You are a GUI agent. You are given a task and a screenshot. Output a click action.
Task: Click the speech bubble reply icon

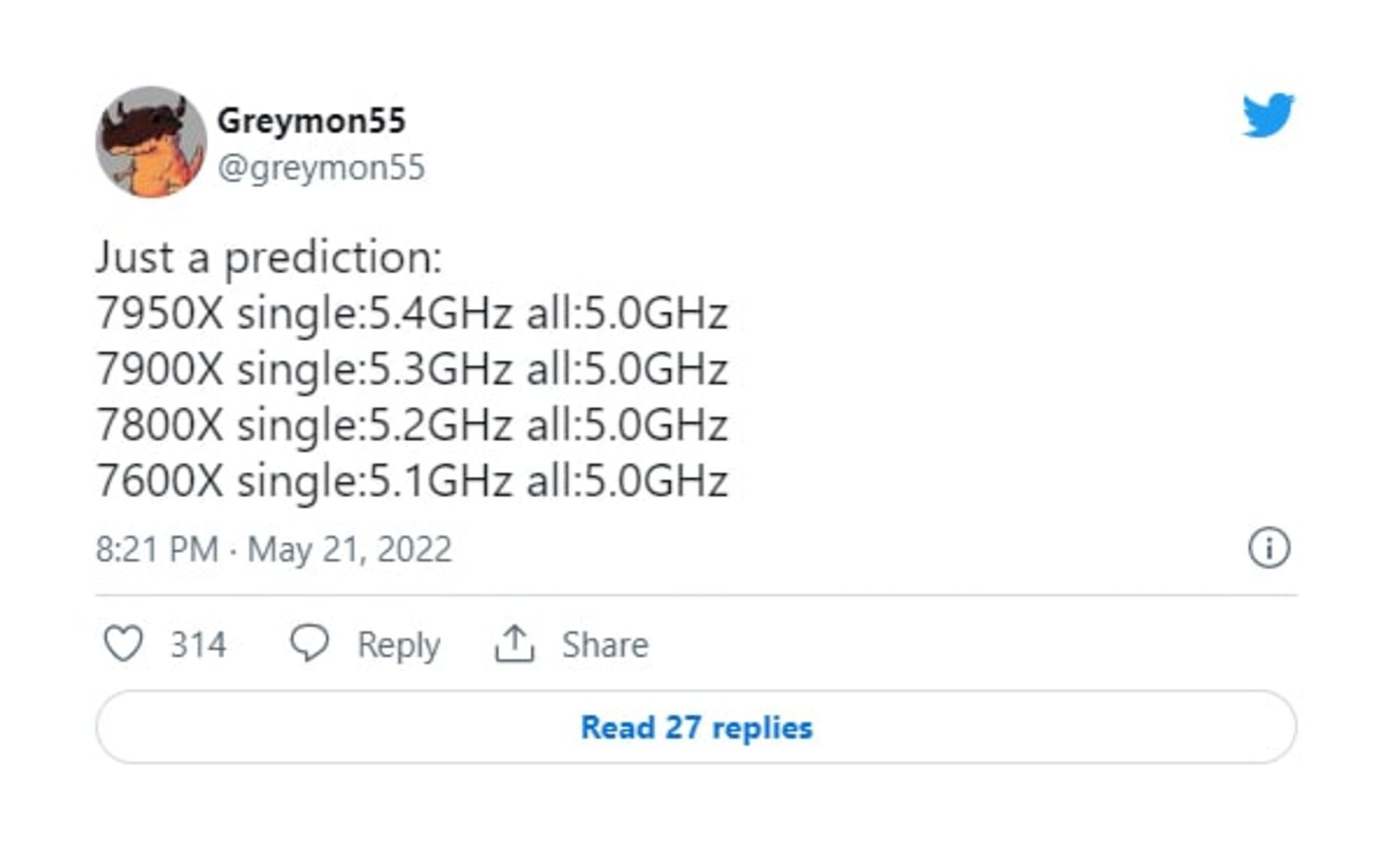click(x=309, y=643)
